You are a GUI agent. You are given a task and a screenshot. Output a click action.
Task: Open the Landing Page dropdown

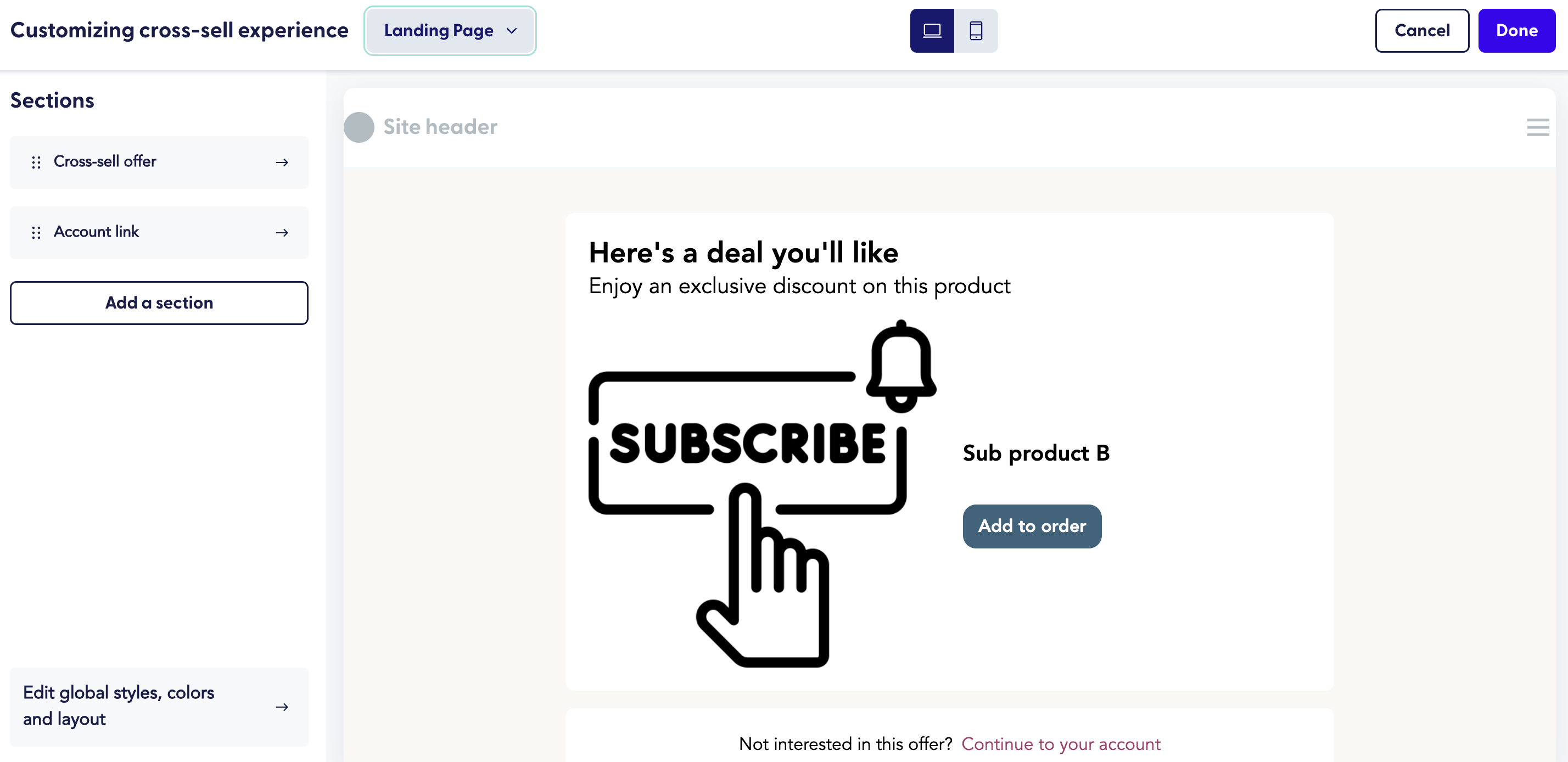point(450,30)
